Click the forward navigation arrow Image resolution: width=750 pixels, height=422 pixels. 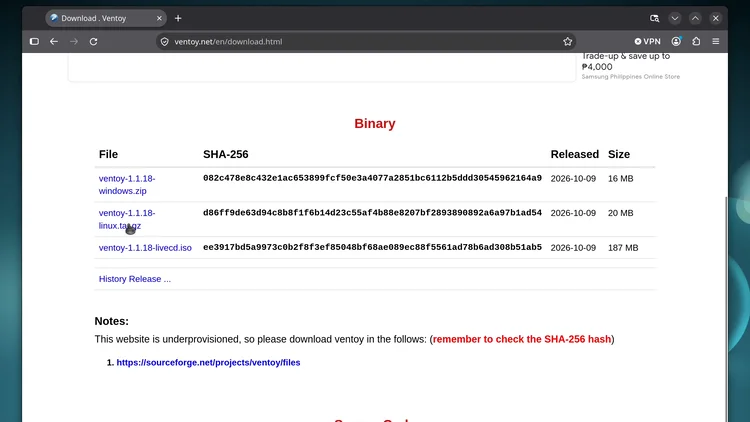74,42
